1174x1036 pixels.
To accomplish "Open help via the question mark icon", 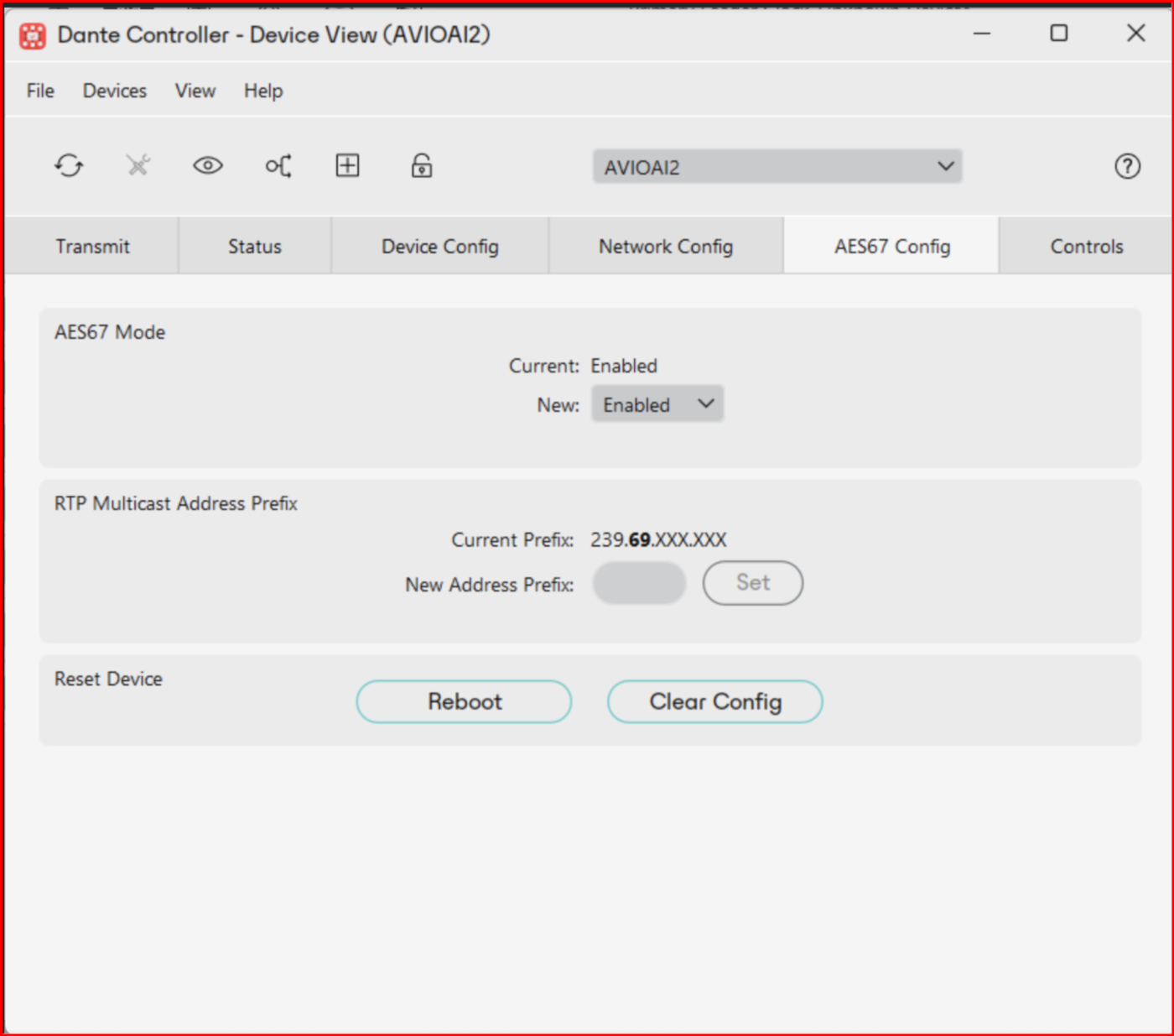I will 1127,166.
